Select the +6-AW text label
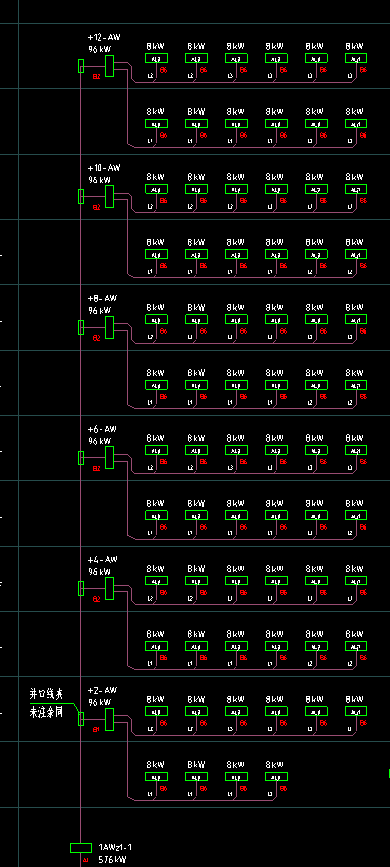The image size is (390, 867). (102, 429)
